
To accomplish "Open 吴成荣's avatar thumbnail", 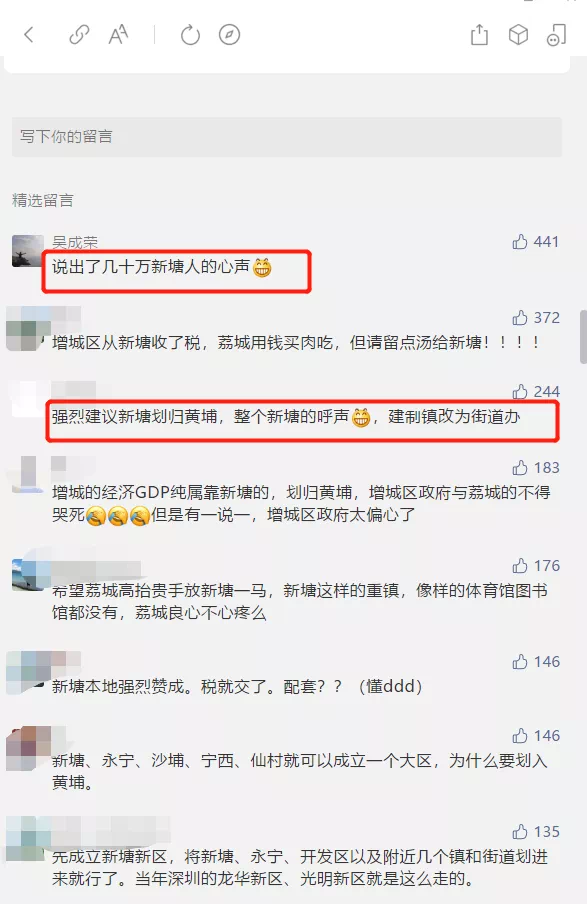I will [28, 251].
